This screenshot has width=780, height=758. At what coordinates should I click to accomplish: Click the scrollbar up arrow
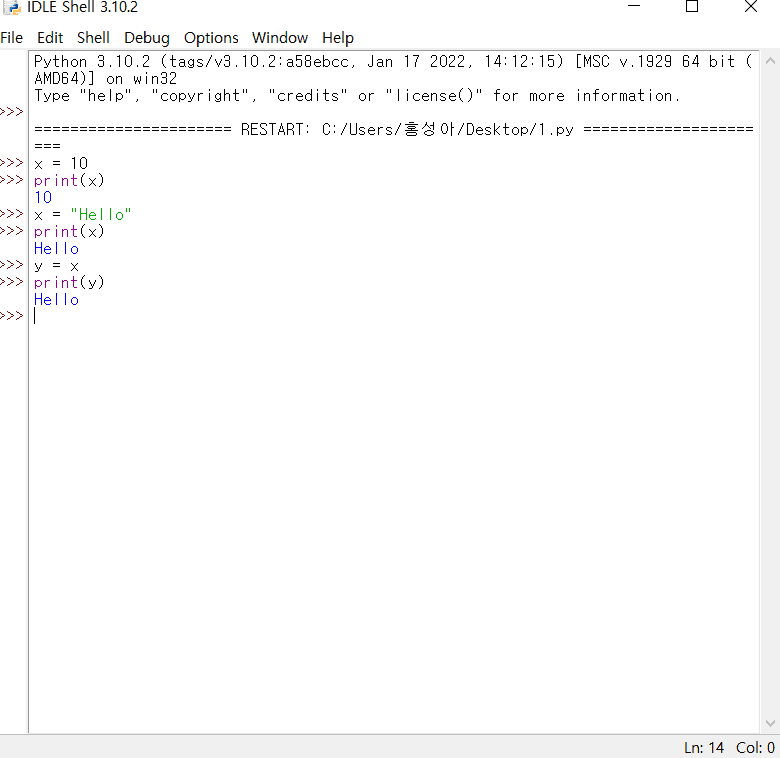(x=770, y=61)
